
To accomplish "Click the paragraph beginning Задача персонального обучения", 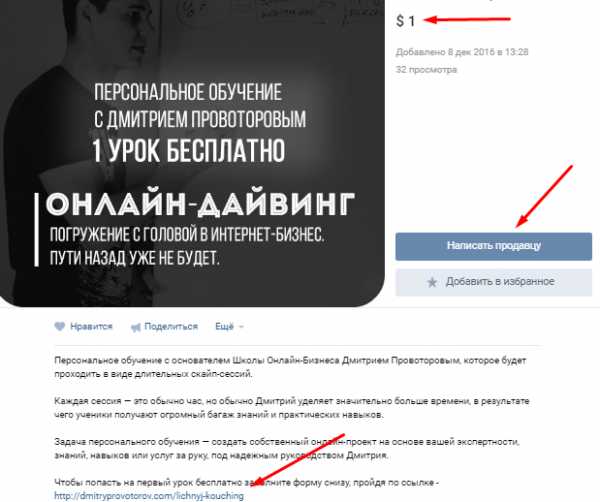I will [287, 448].
